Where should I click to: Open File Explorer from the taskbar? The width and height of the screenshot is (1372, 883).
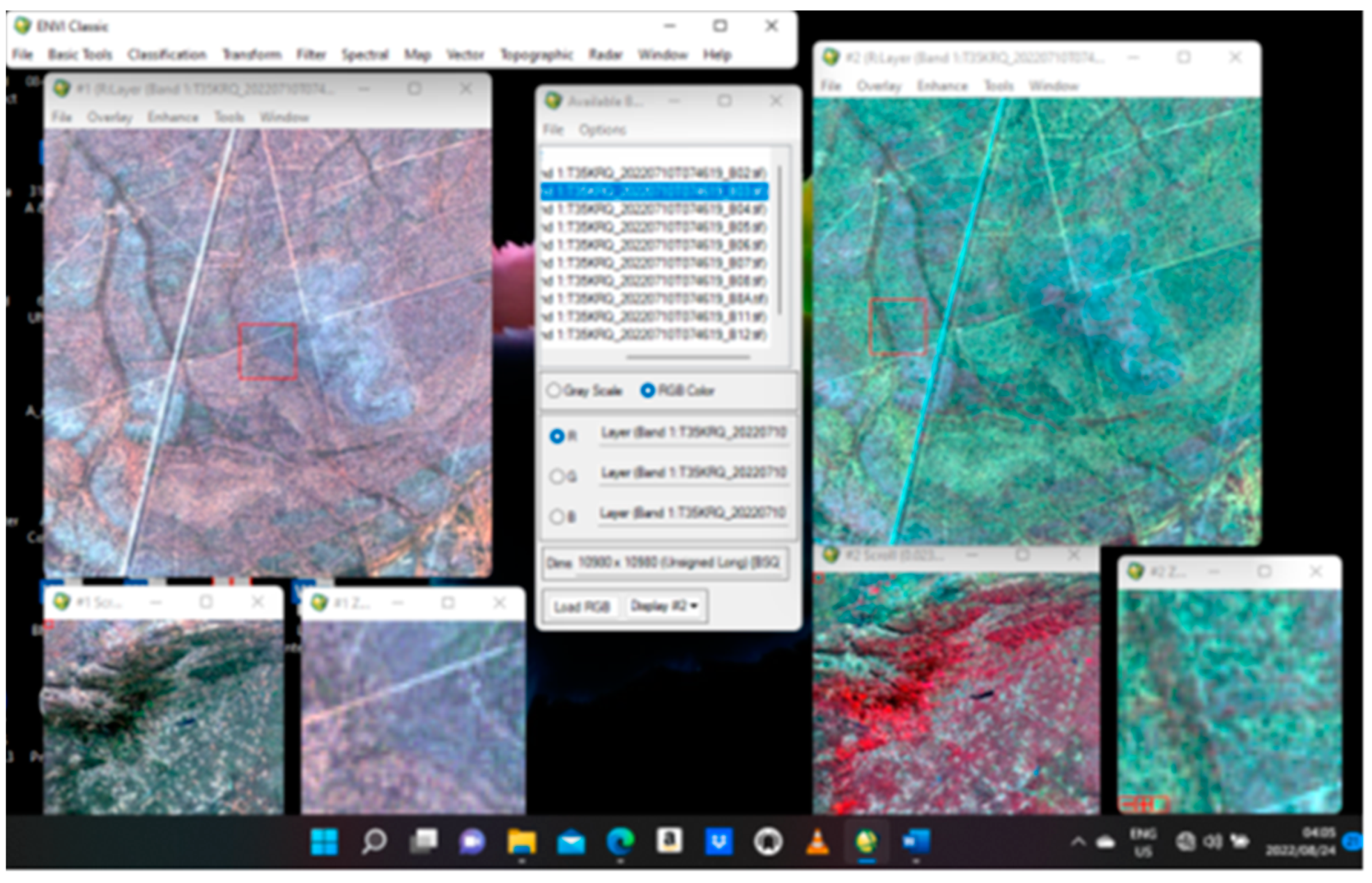tap(521, 842)
